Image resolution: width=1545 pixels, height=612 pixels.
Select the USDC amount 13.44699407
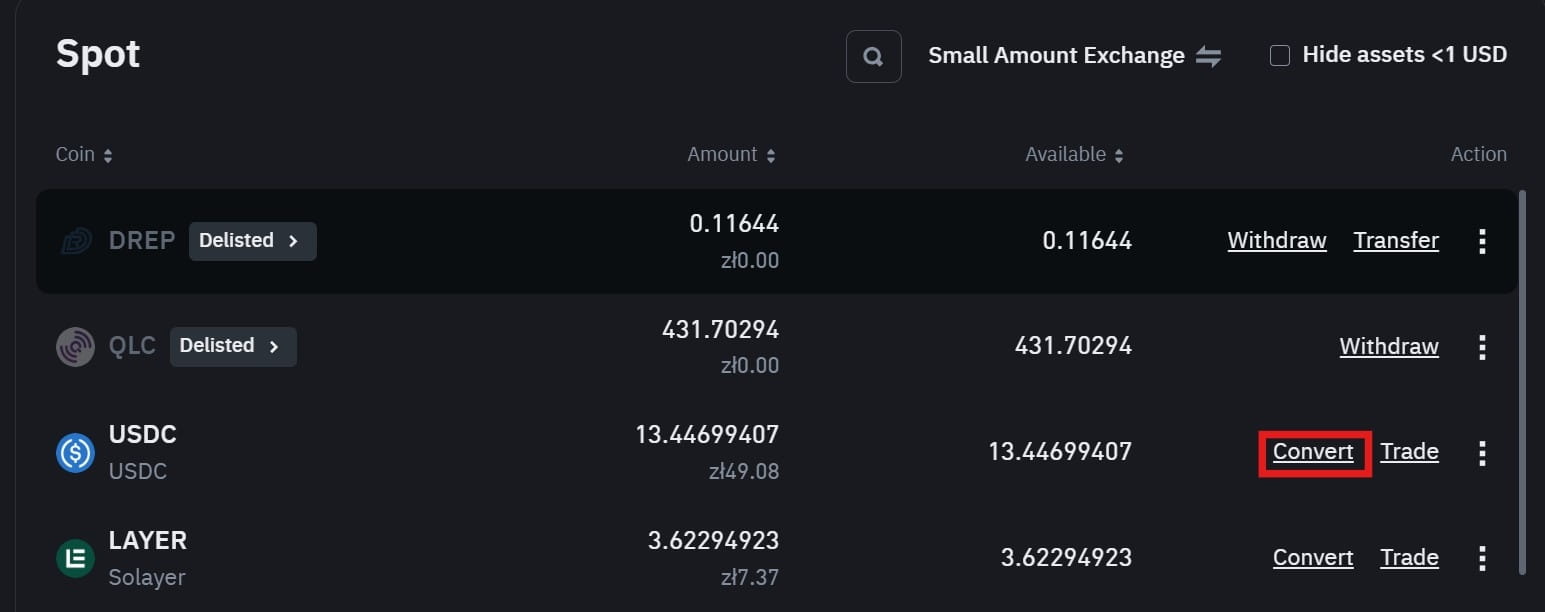(x=707, y=435)
